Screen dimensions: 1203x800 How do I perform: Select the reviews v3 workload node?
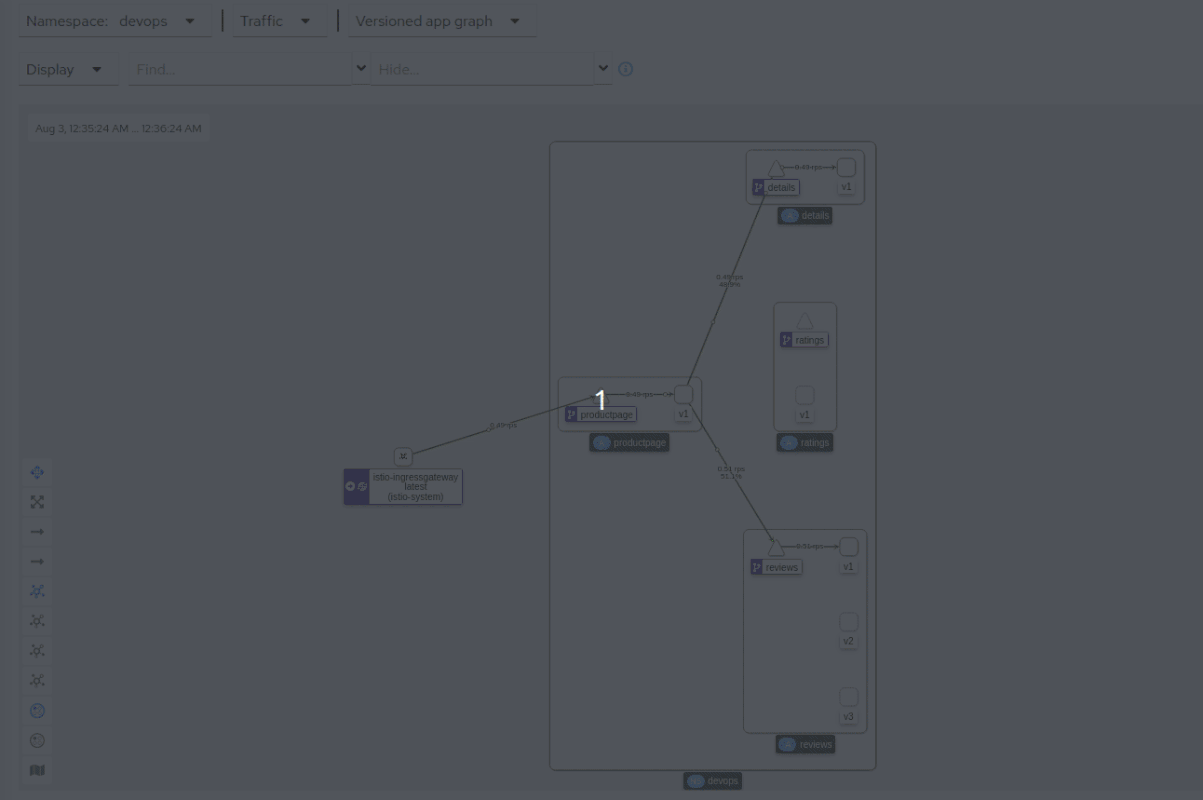(848, 697)
